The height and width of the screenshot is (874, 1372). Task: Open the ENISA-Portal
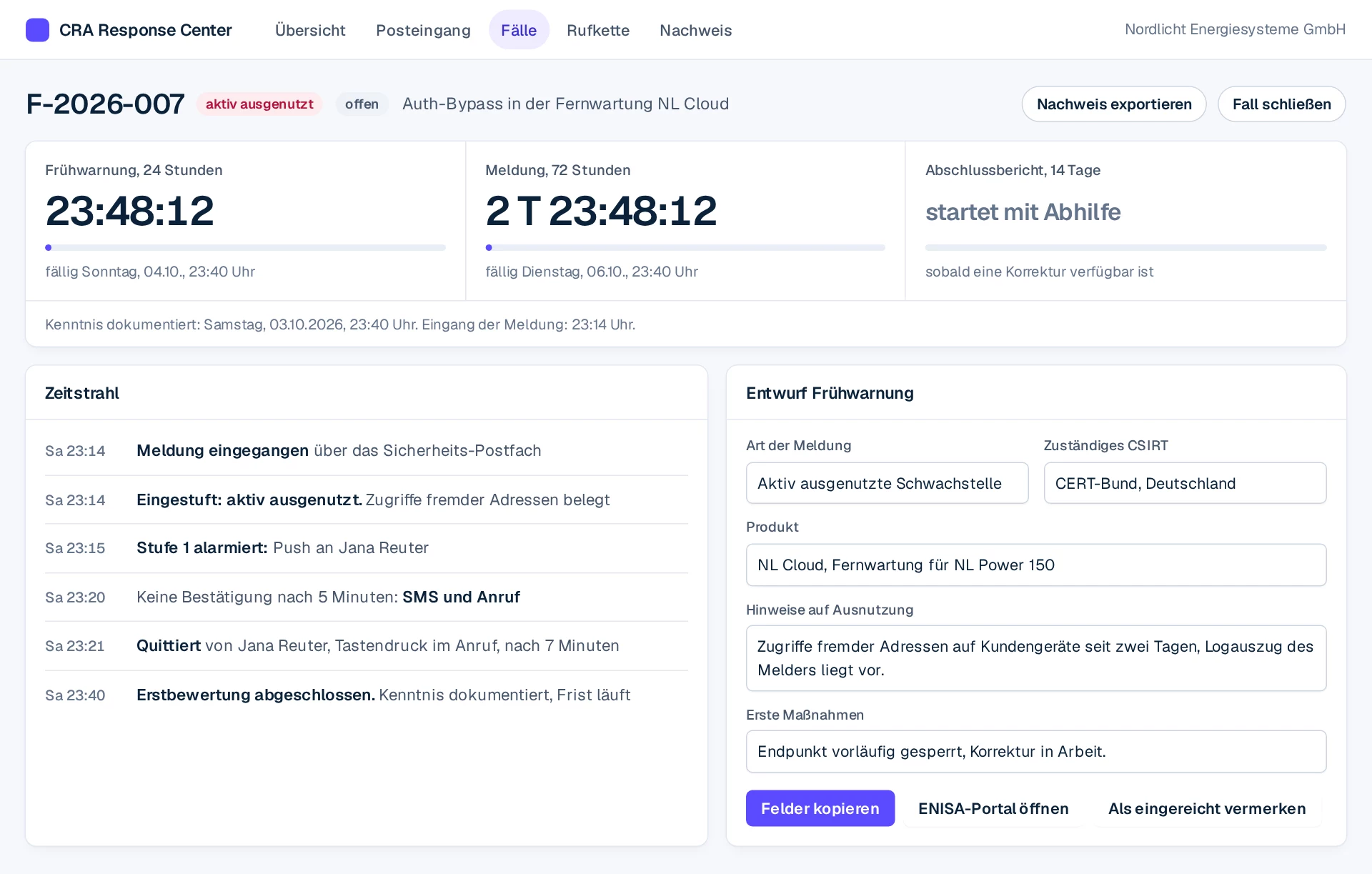[993, 808]
